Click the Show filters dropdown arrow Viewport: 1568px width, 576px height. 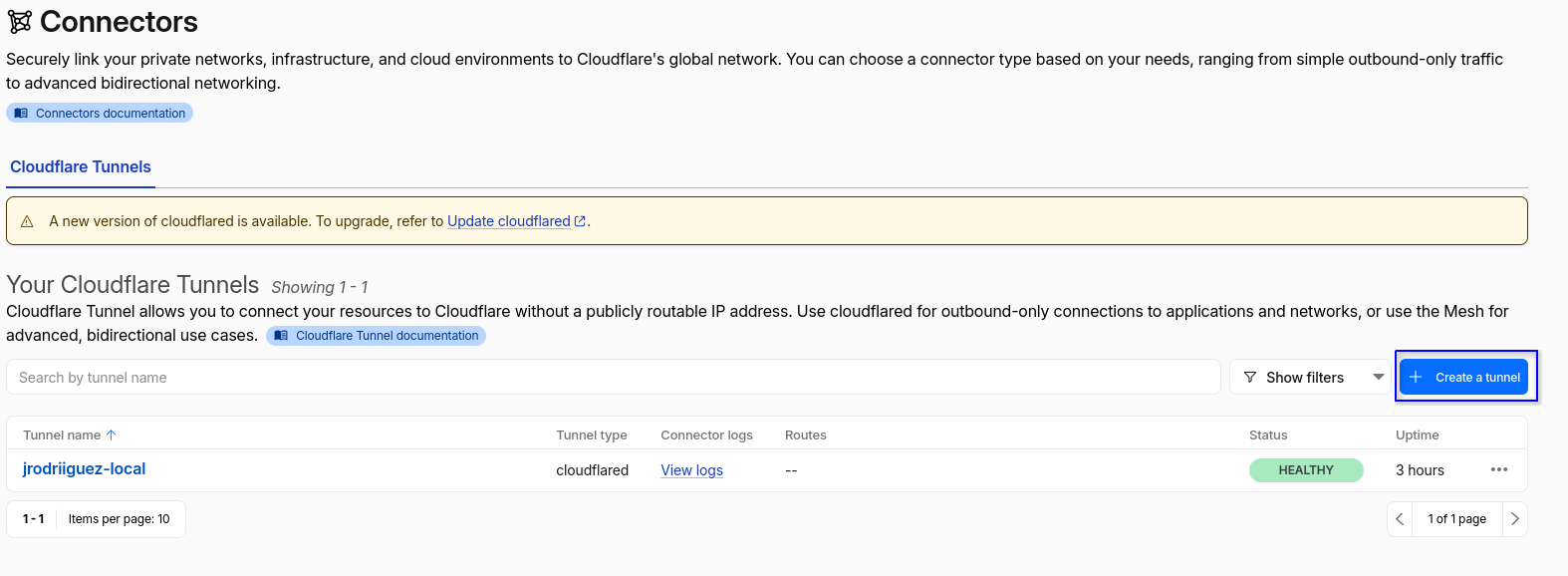click(x=1379, y=377)
